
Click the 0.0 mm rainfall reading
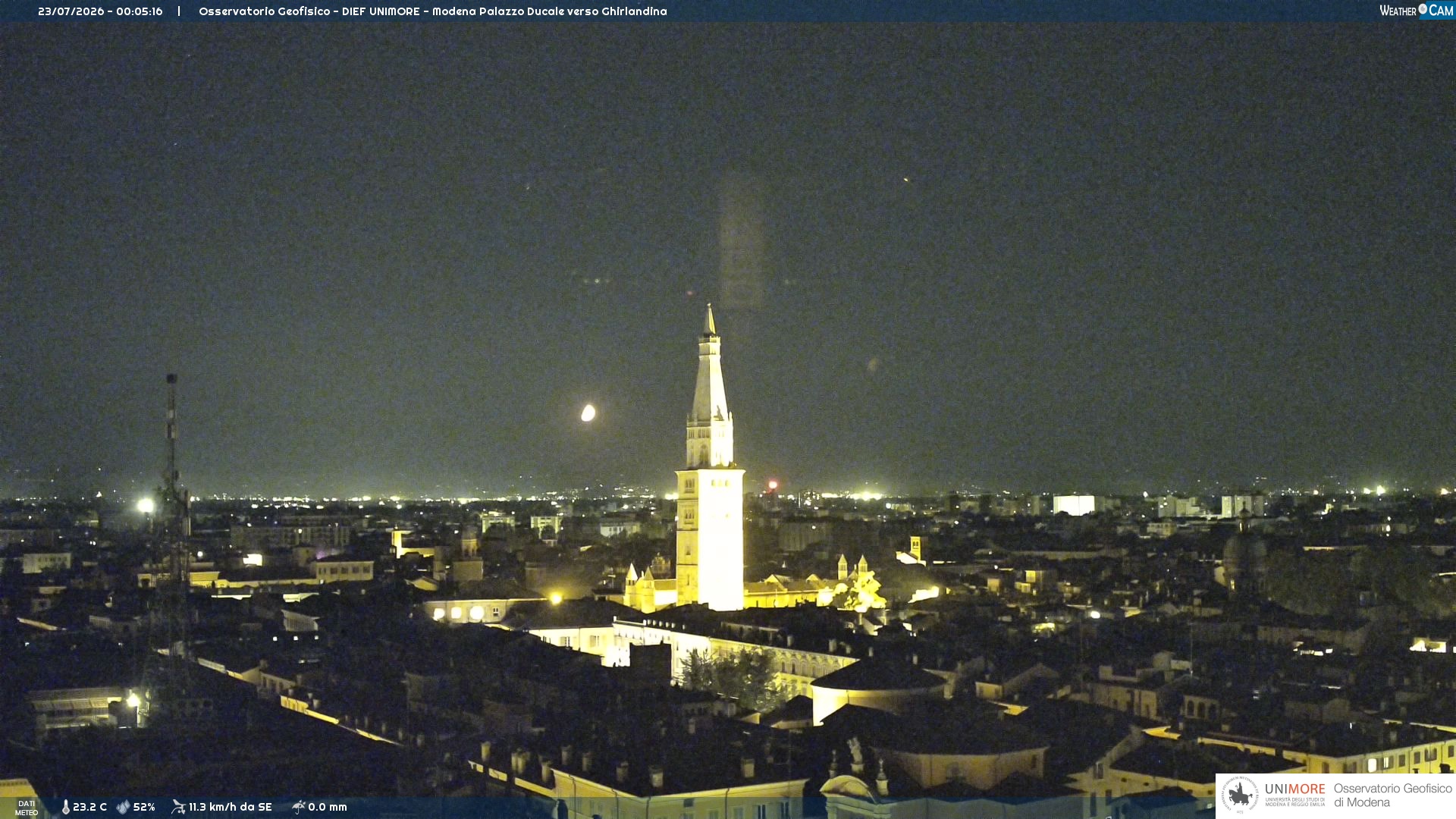[328, 807]
